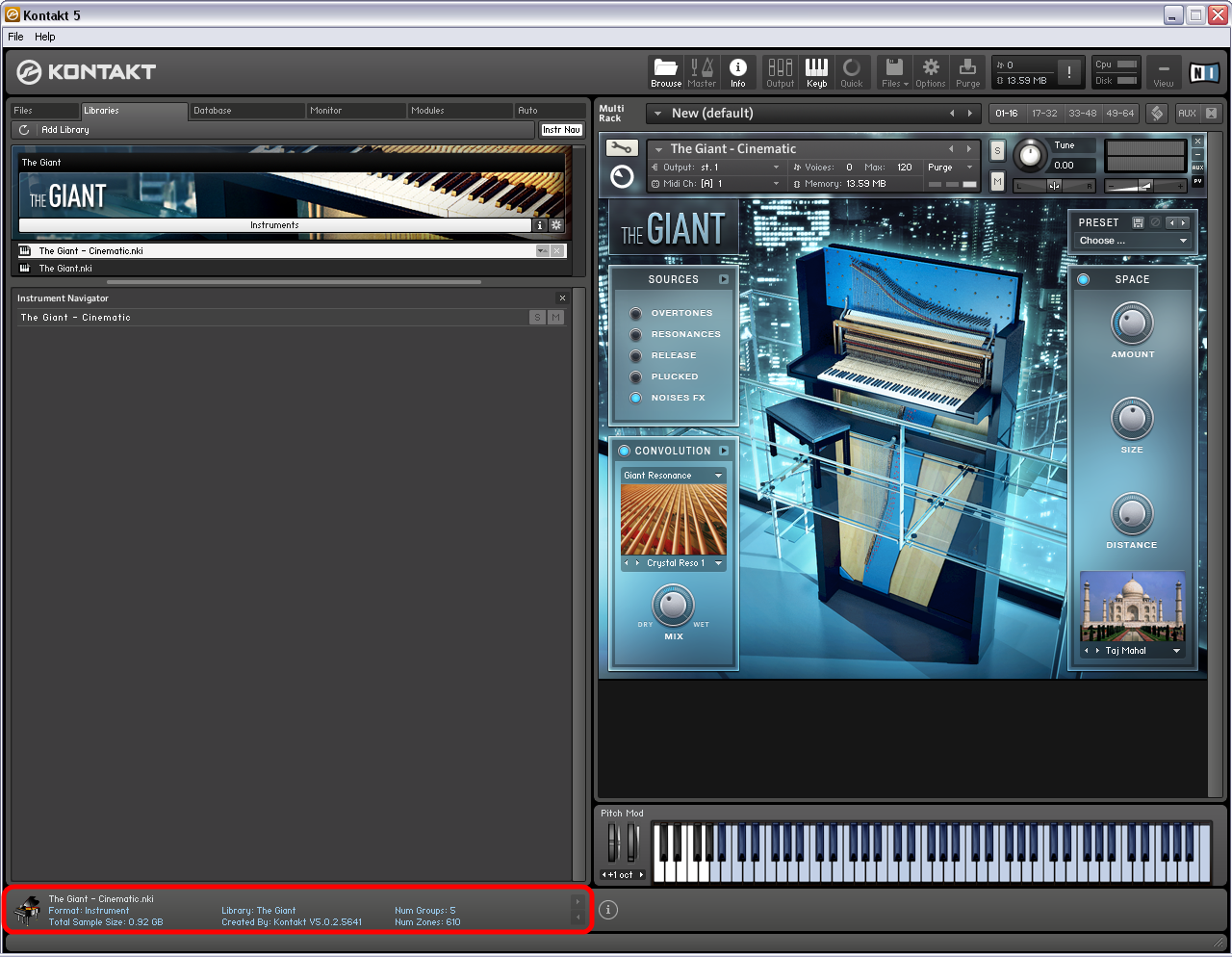Open the File menu
Screen dimensions: 1232x957
click(x=15, y=37)
